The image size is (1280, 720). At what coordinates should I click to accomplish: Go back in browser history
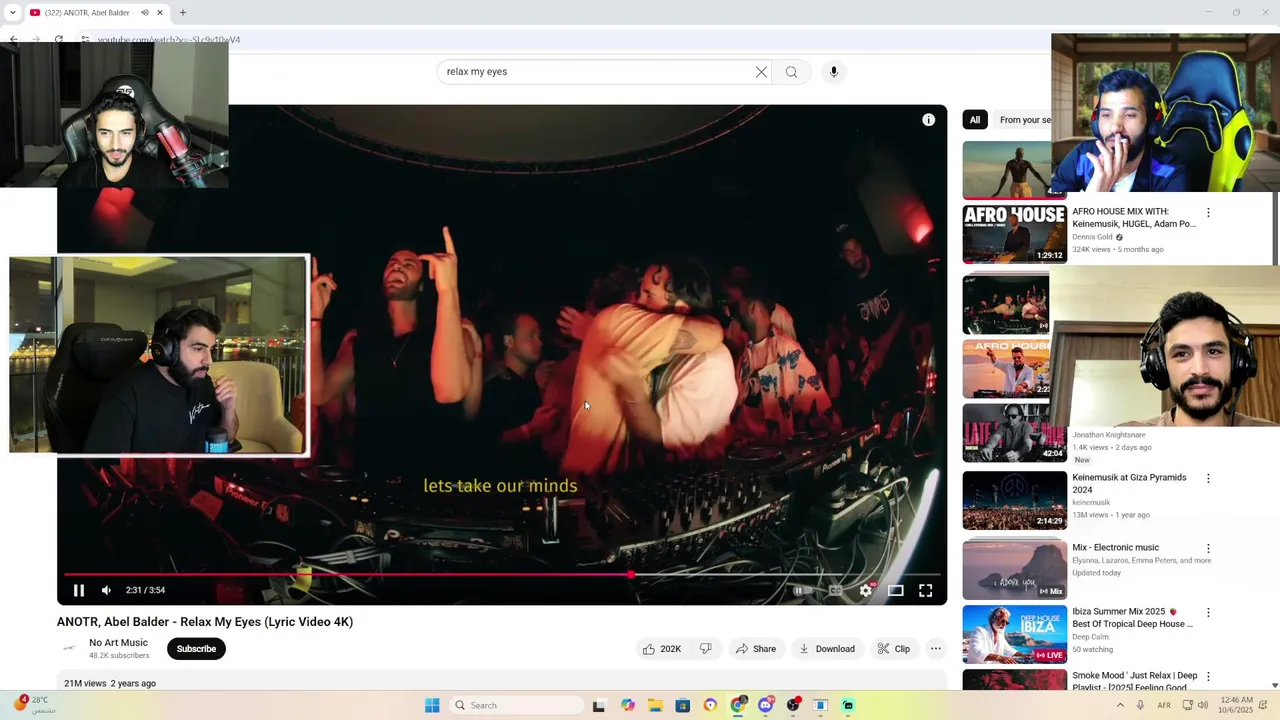(x=13, y=40)
